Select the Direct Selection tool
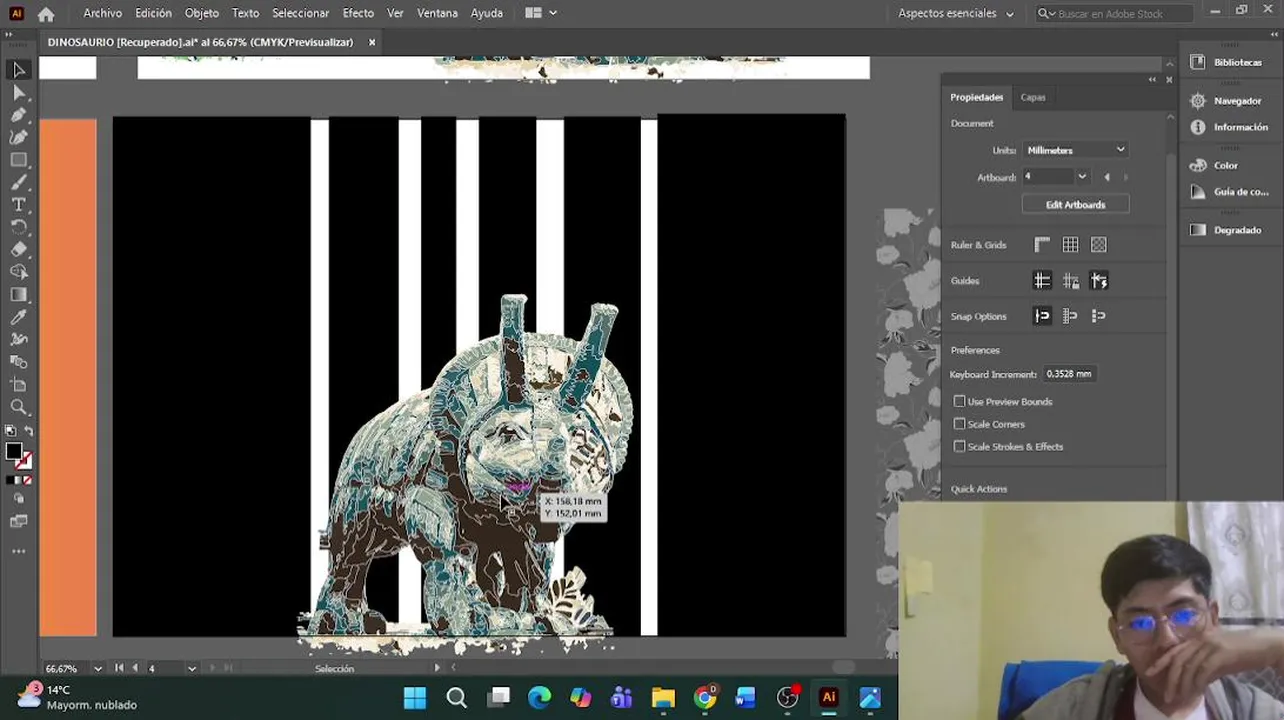This screenshot has width=1284, height=720. pos(18,93)
